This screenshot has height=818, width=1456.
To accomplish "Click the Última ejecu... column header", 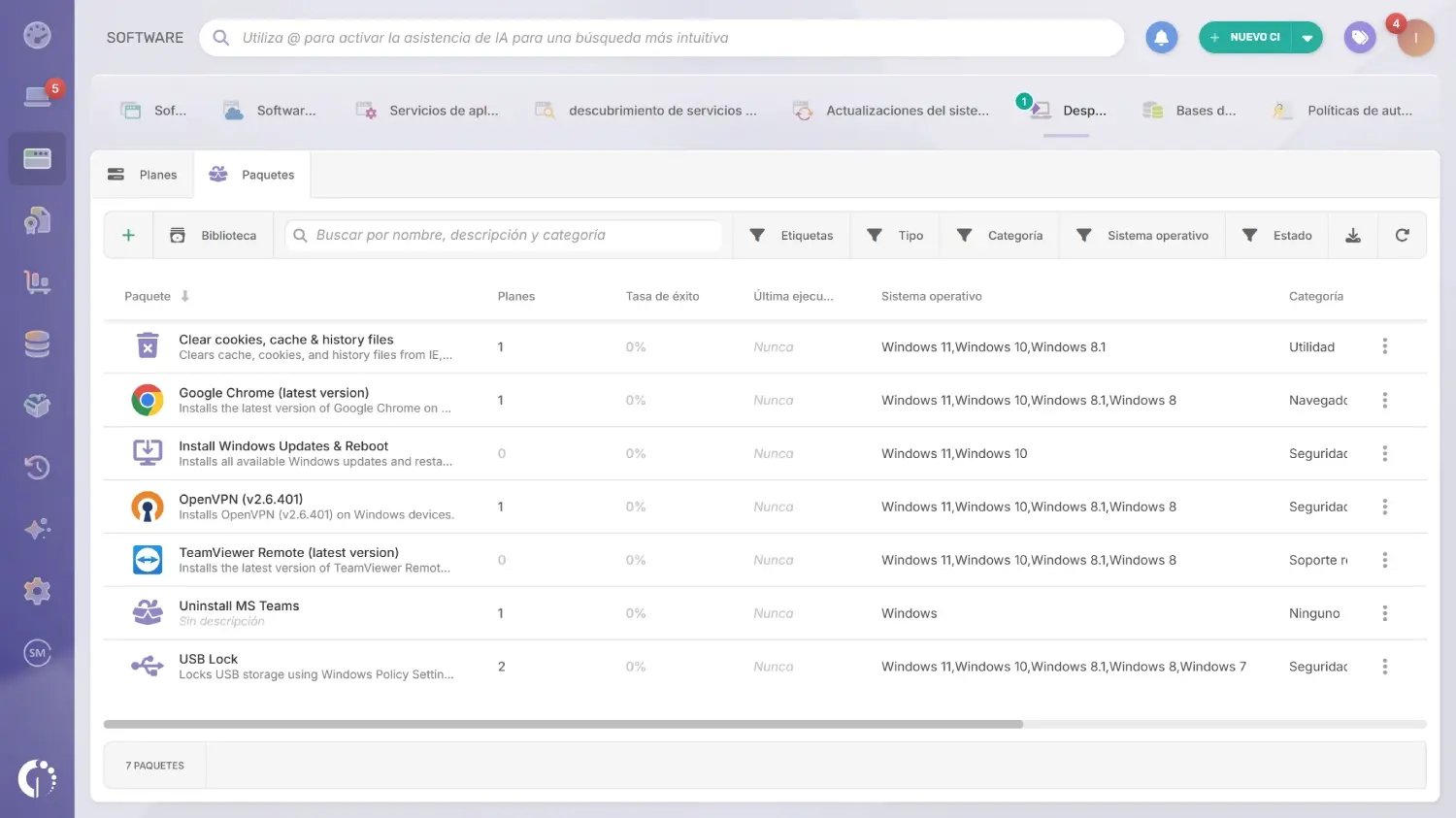I will 793,296.
